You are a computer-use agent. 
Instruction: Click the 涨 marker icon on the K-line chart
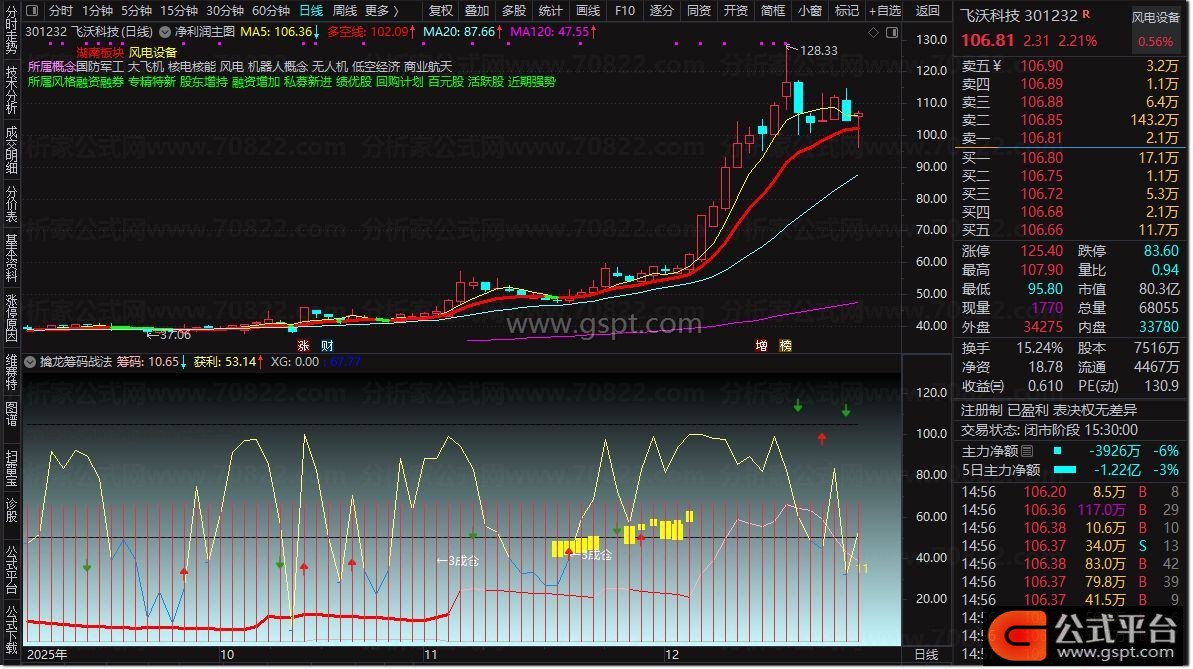point(300,345)
